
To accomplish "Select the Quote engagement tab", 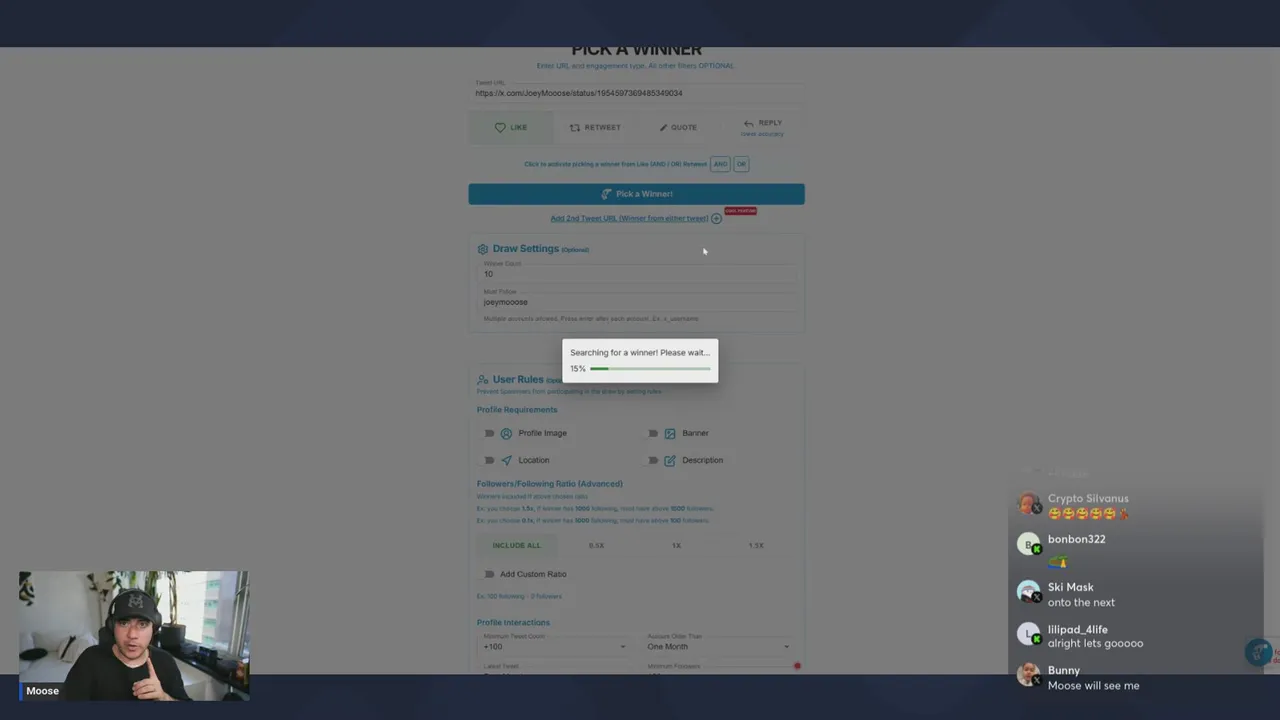I will point(678,127).
